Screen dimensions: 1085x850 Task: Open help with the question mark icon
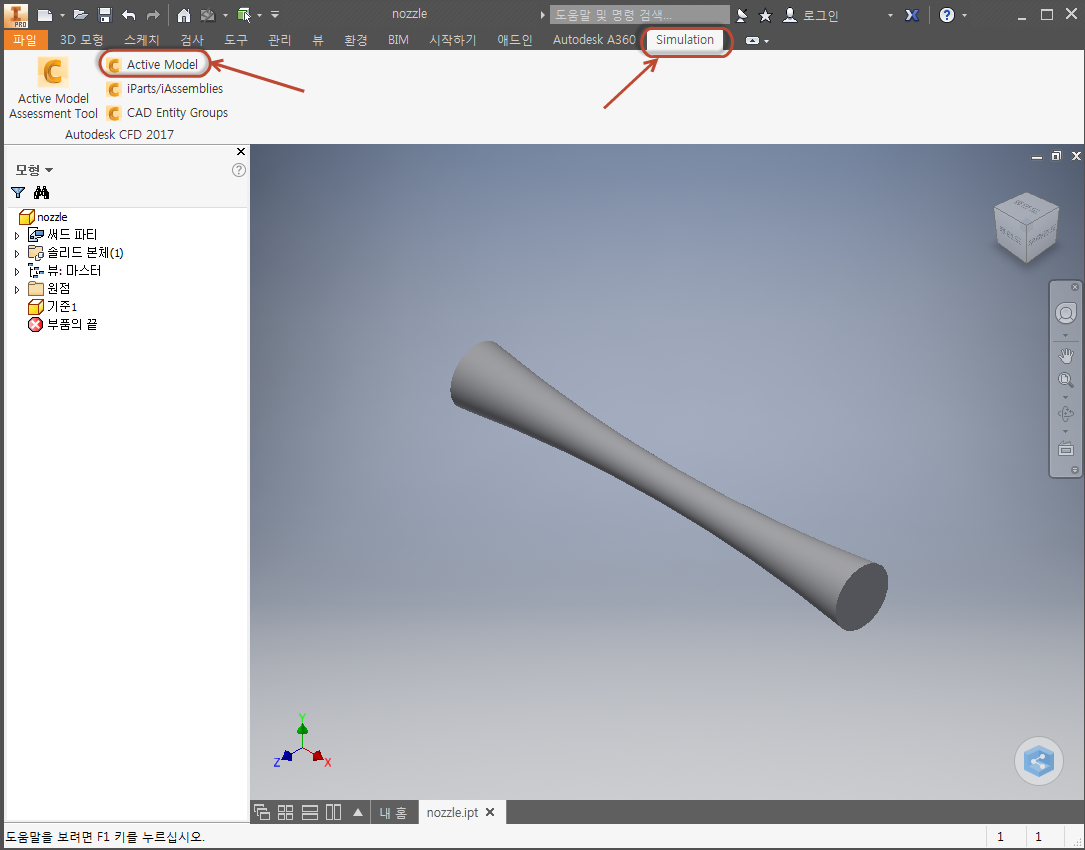coord(947,15)
